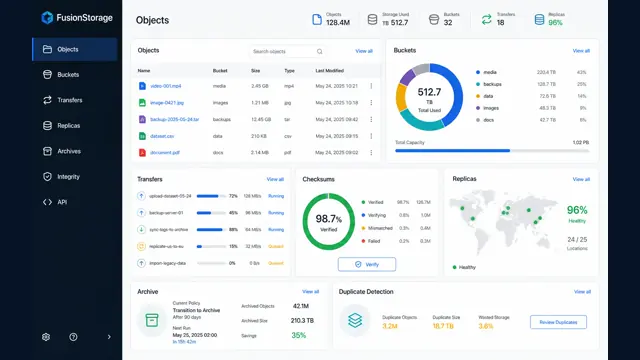Click the FusionStorage logo icon
This screenshot has width=640, height=360.
[x=47, y=18]
